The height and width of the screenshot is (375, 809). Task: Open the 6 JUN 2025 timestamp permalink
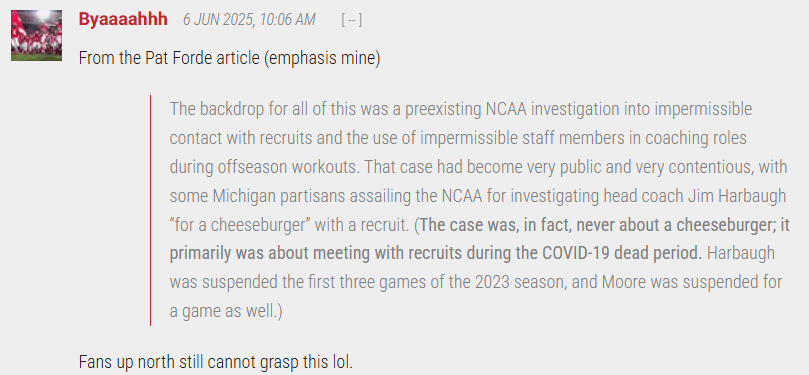tap(249, 20)
